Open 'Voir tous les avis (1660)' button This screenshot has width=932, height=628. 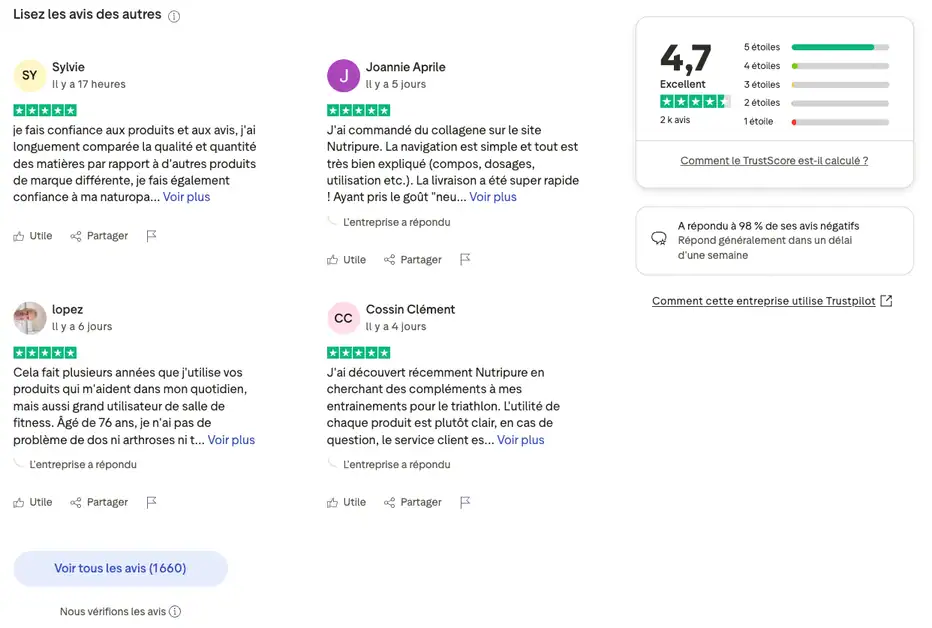tap(120, 569)
